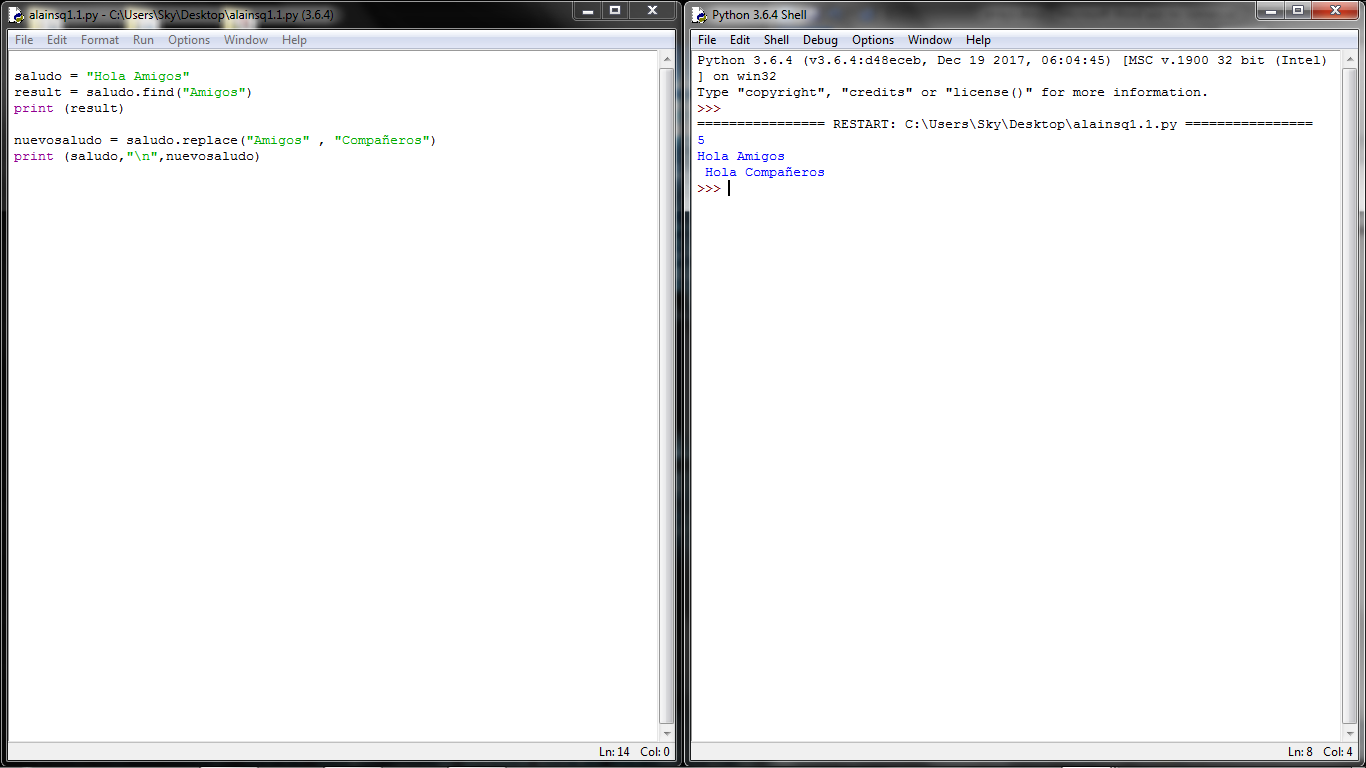Open the Run menu in the editor
This screenshot has height=768, width=1366.
click(143, 40)
